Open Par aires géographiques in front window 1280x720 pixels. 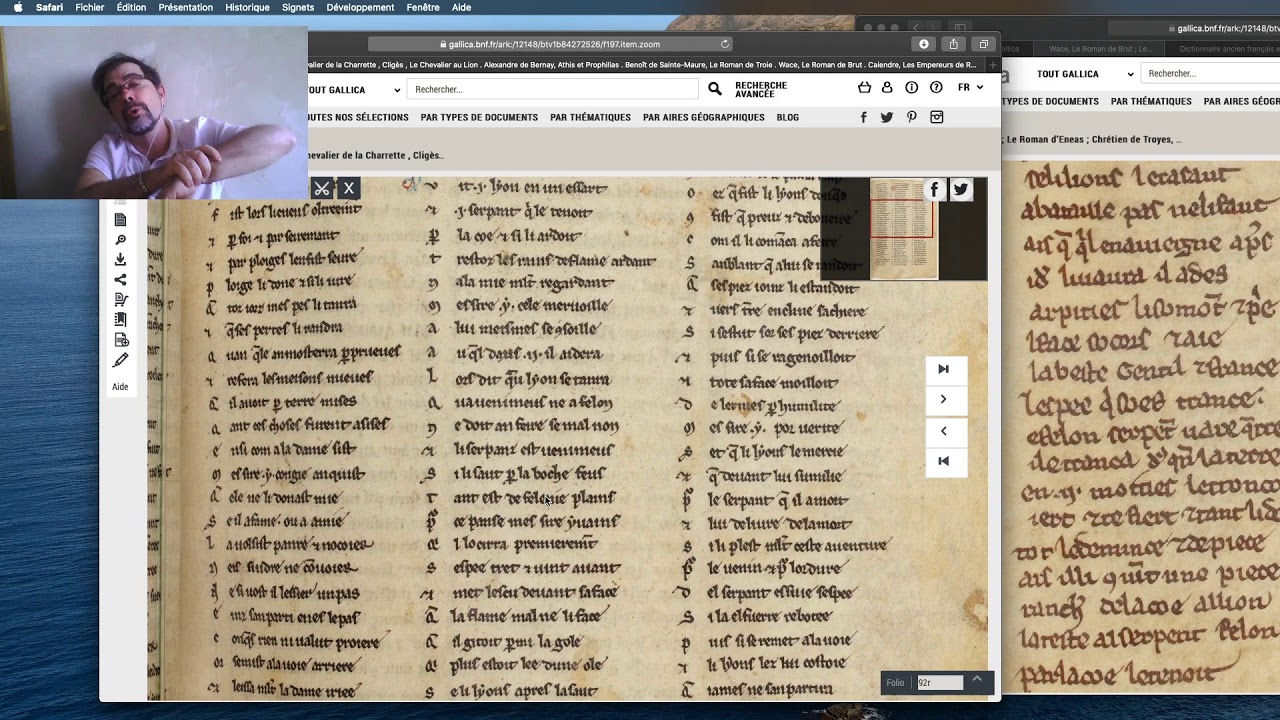(x=704, y=117)
